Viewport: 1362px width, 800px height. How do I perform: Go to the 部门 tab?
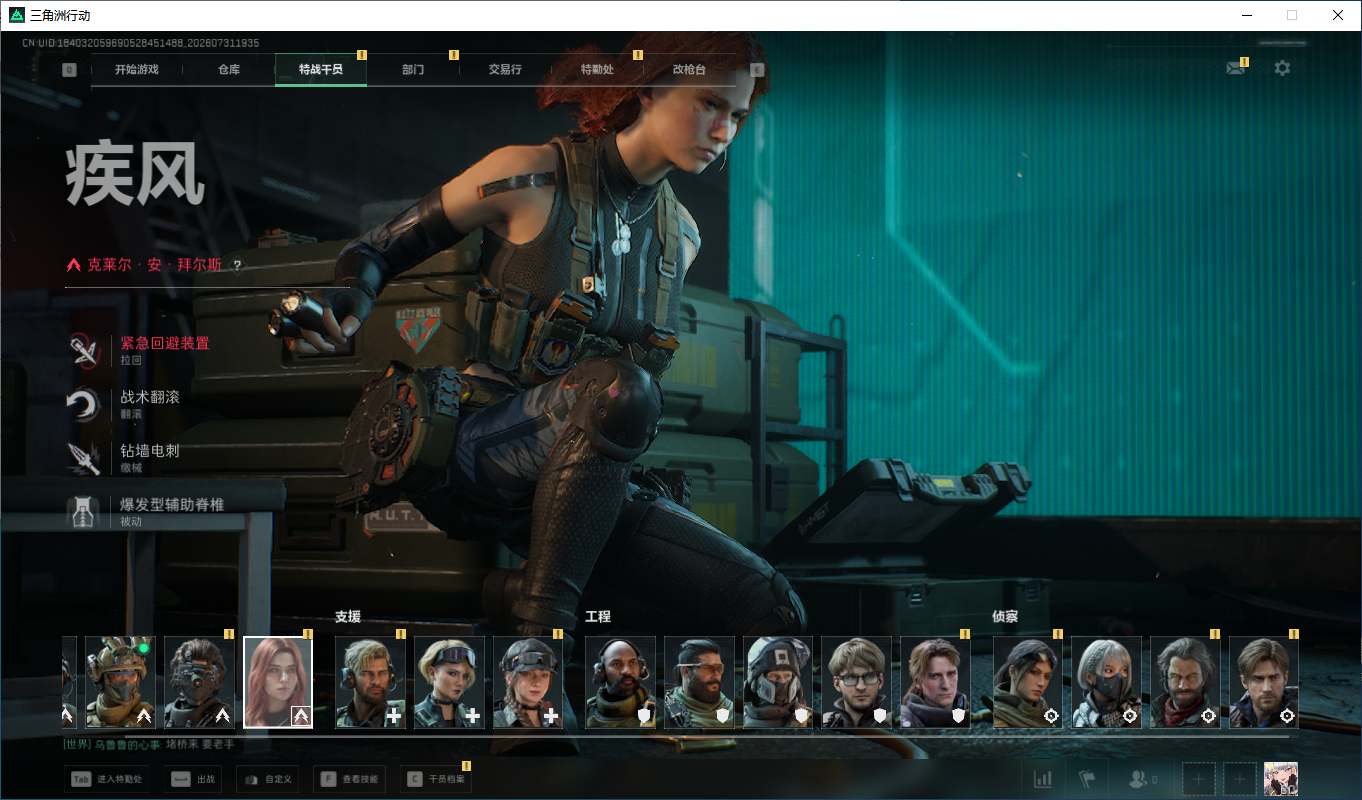pos(413,70)
